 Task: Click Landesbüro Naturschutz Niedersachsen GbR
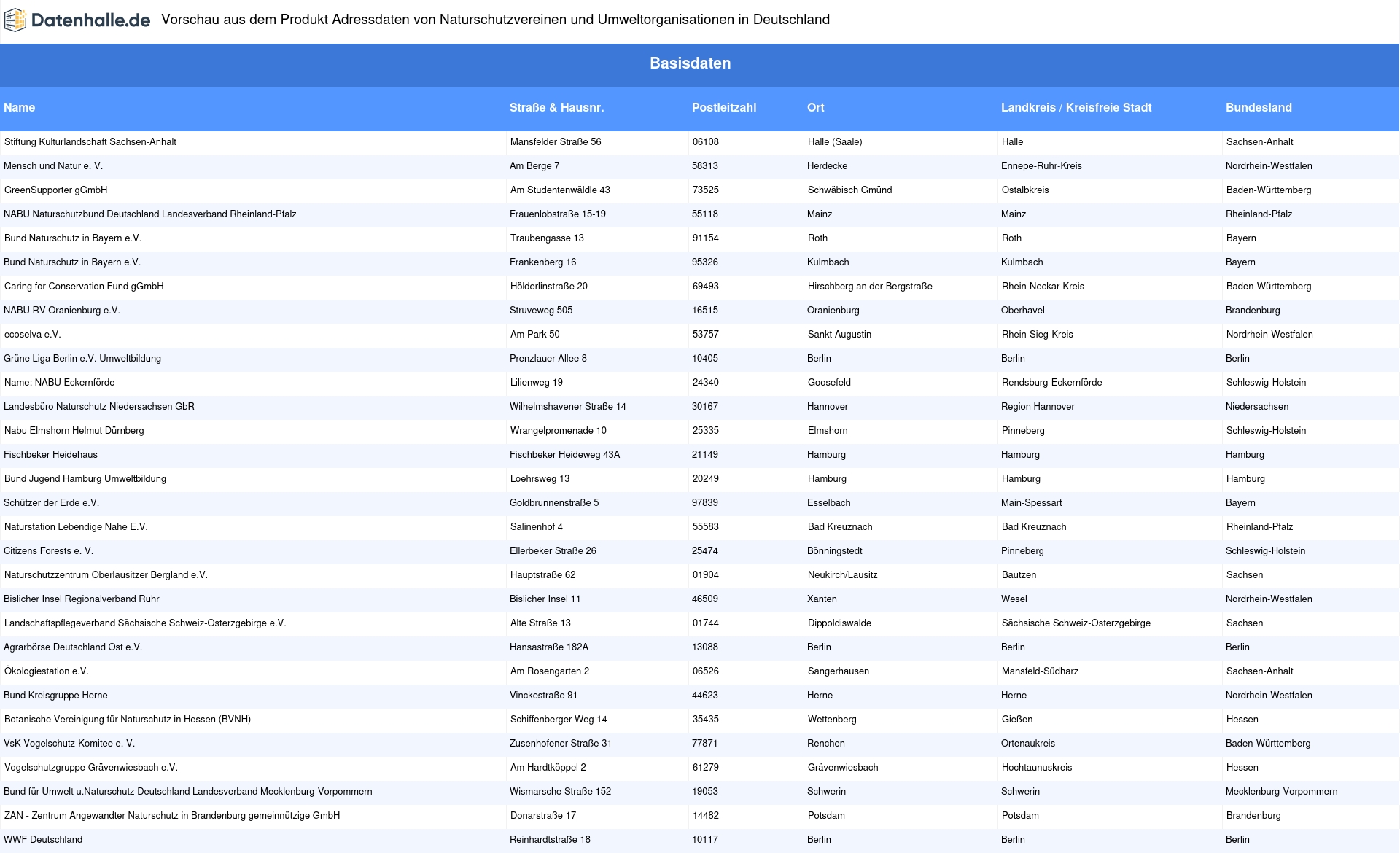point(99,407)
